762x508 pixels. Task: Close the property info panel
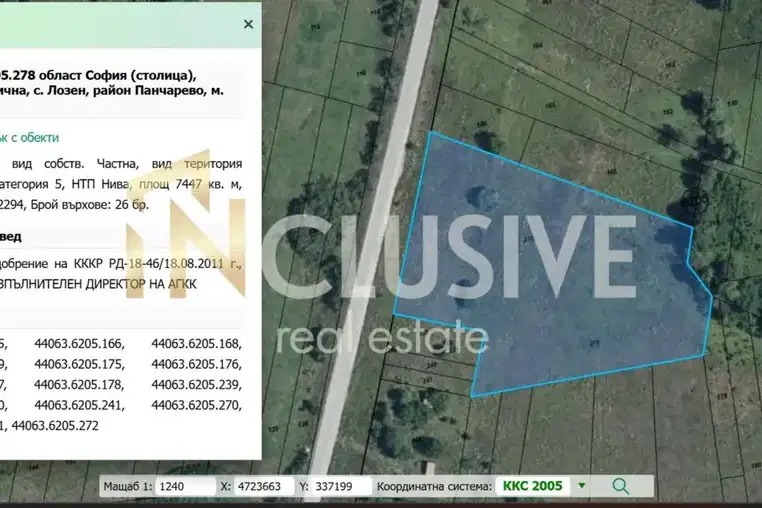click(248, 24)
